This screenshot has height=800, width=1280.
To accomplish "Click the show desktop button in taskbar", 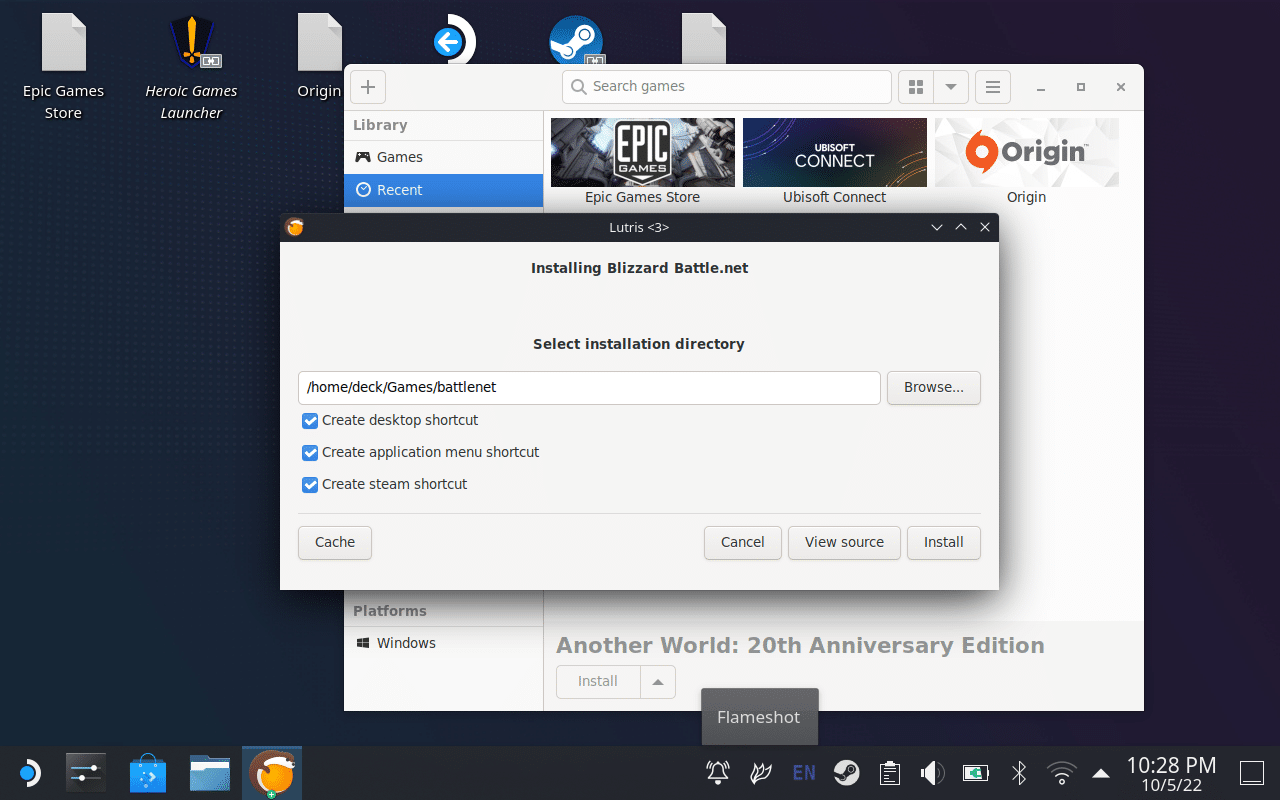I will tap(1252, 773).
